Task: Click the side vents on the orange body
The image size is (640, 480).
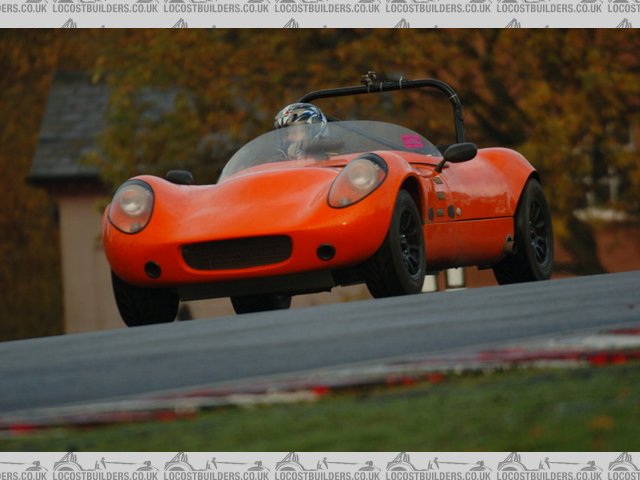Action: pyautogui.click(x=440, y=200)
